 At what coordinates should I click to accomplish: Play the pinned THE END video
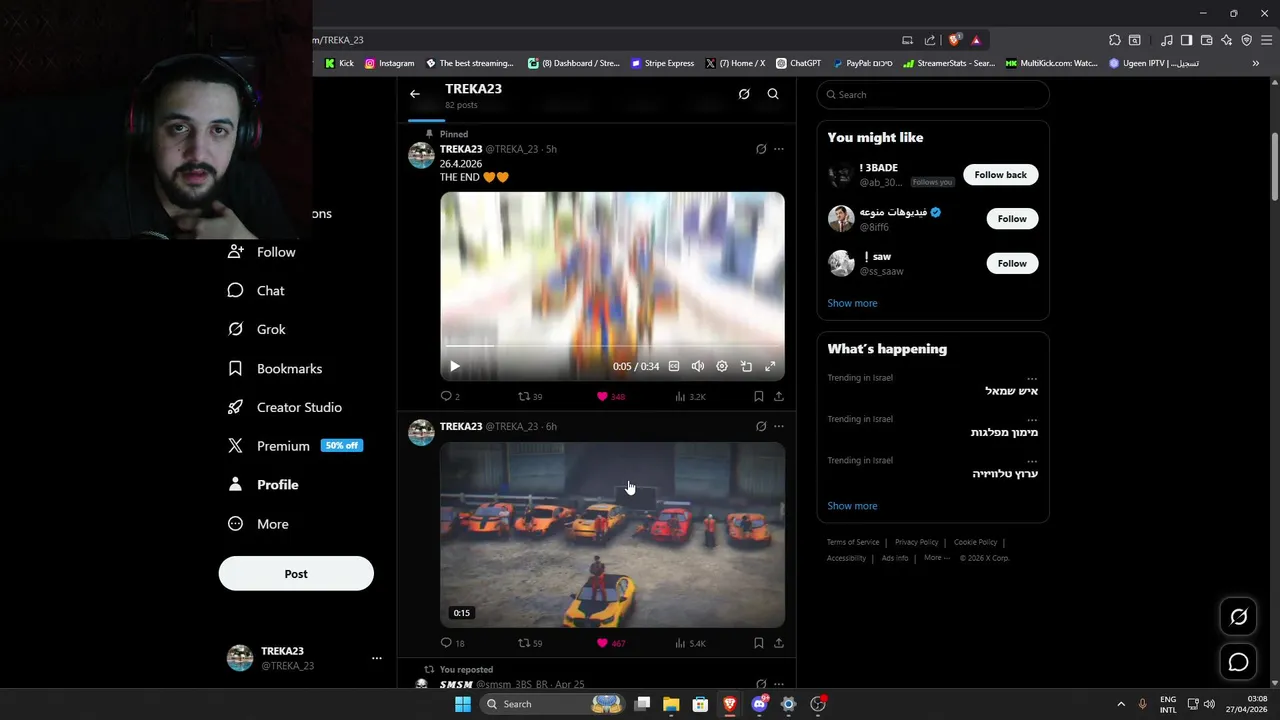(455, 366)
